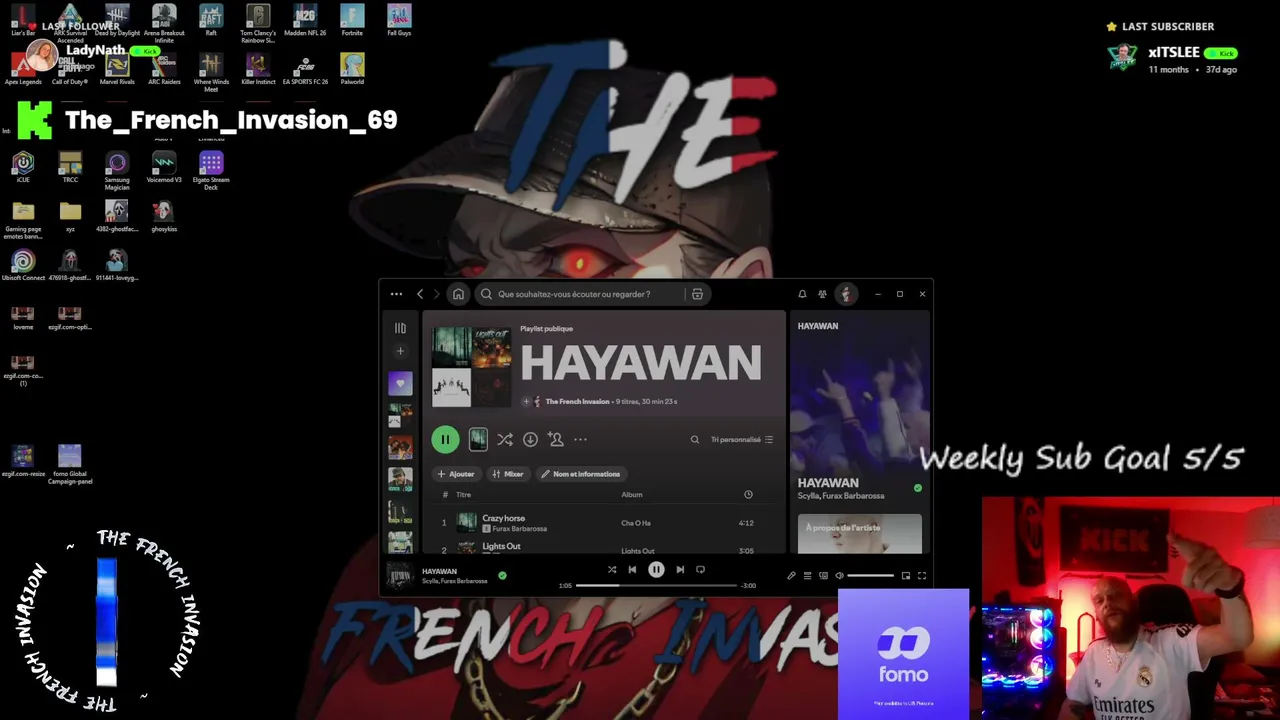Toggle shuffle in the playlist action row

click(505, 439)
